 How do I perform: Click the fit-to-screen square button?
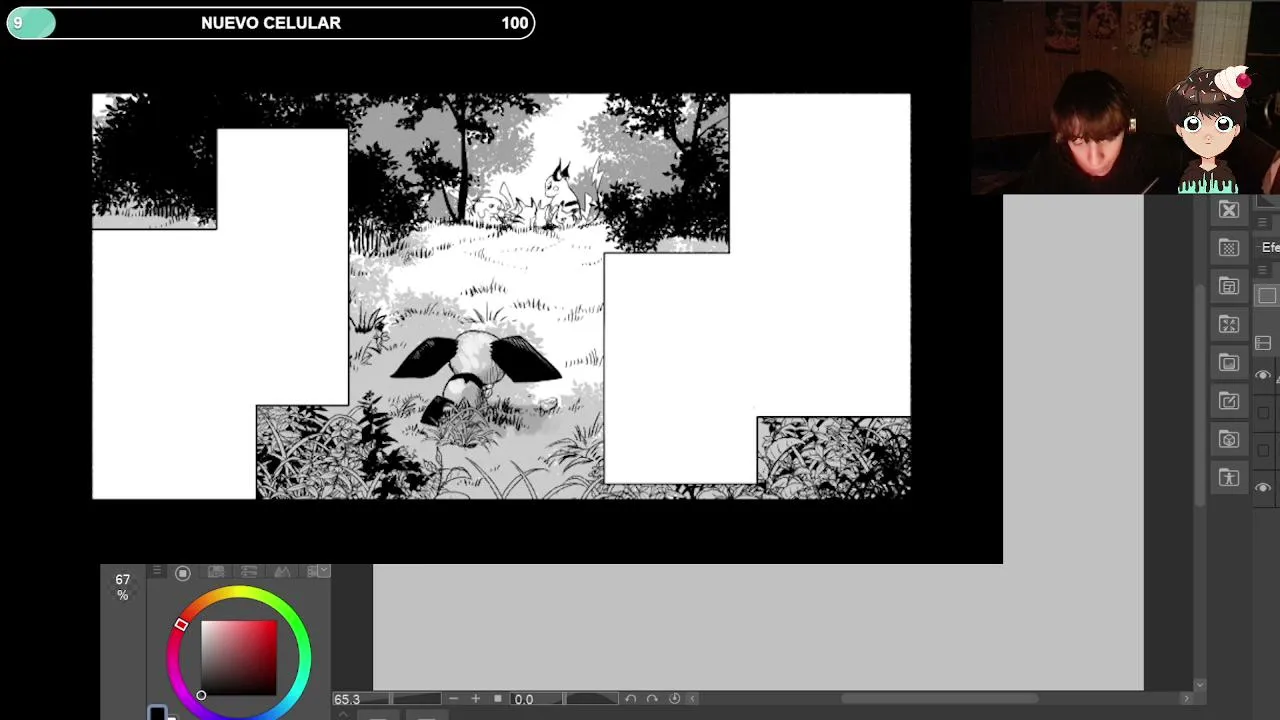[498, 699]
